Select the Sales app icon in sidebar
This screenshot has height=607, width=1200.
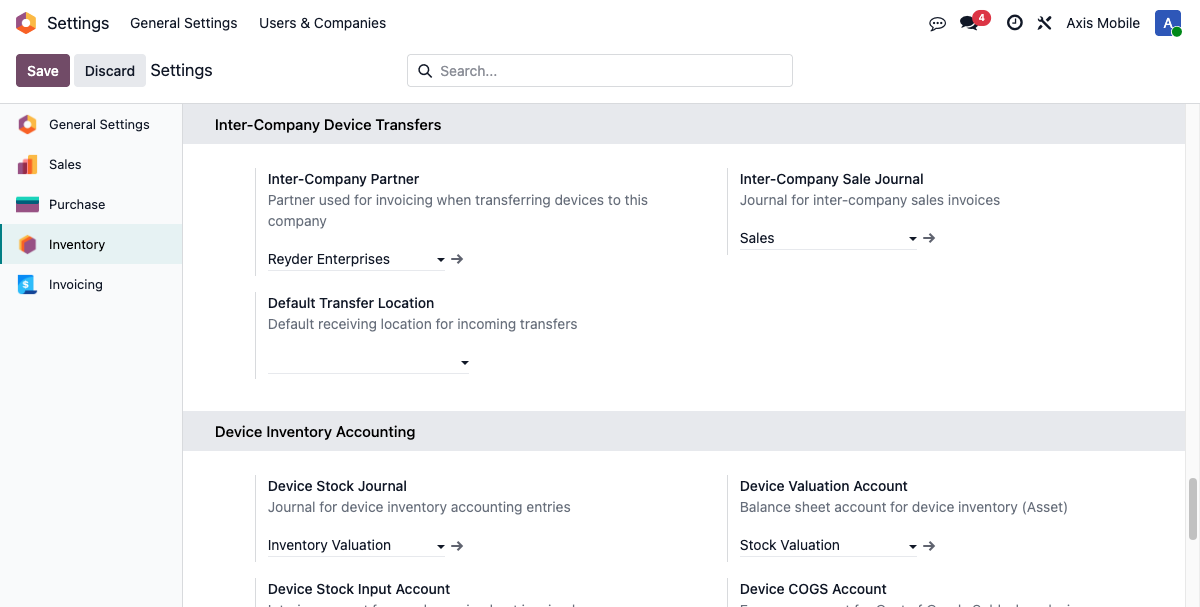click(x=29, y=164)
